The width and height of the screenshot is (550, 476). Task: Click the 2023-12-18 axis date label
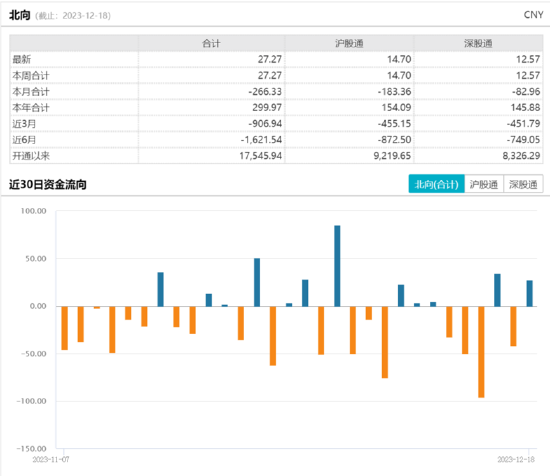(516, 460)
